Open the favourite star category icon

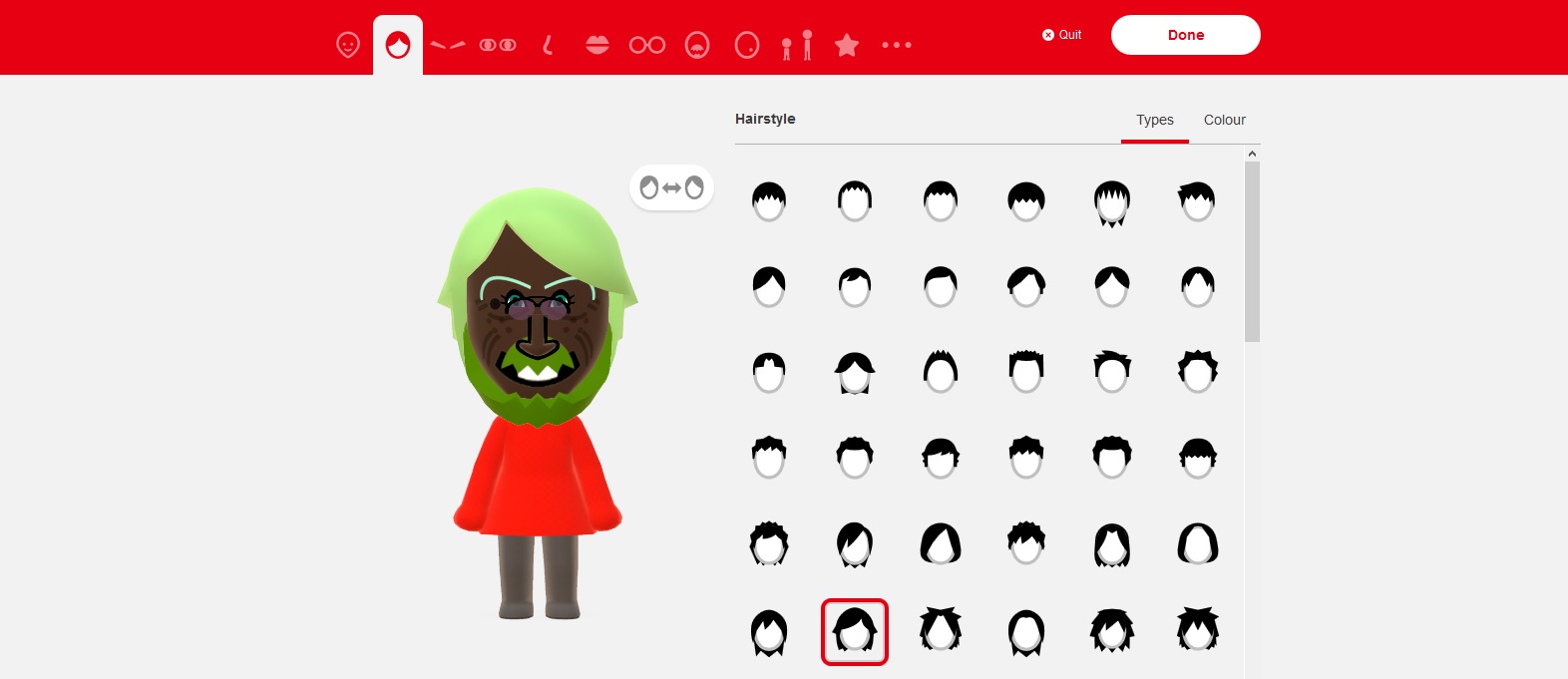click(847, 45)
